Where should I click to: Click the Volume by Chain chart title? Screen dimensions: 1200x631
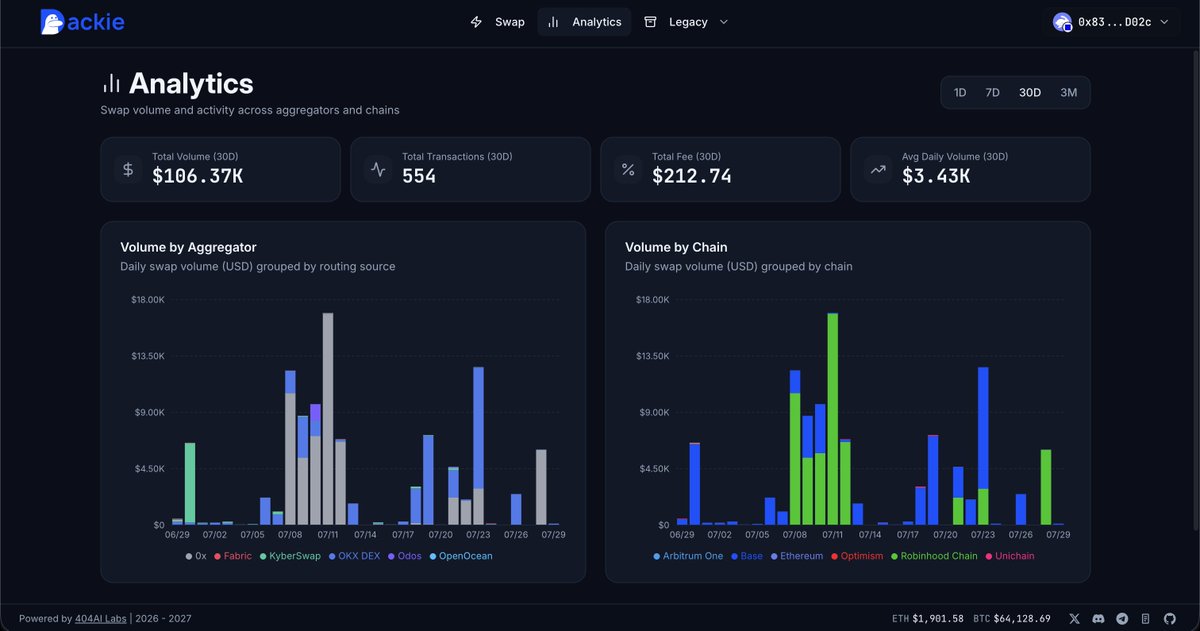click(x=676, y=247)
